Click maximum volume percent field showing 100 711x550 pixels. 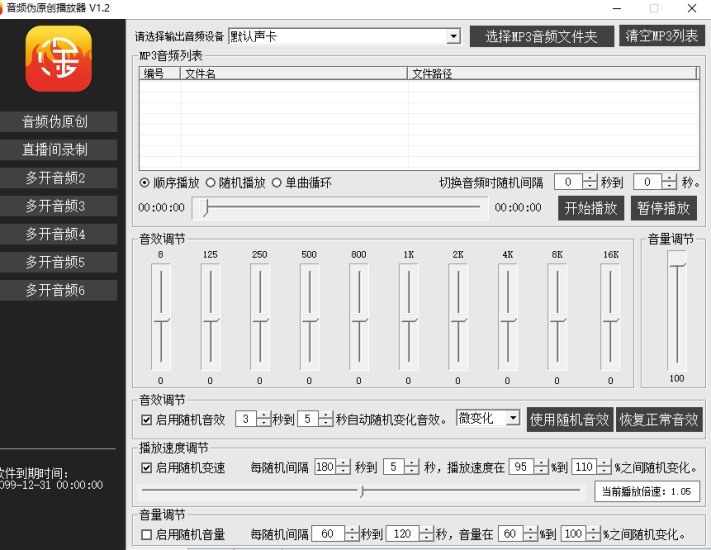(x=573, y=534)
